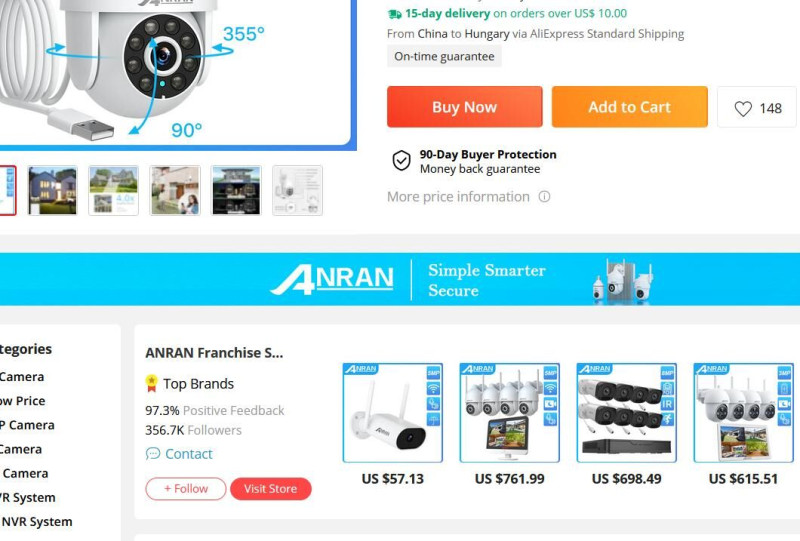This screenshot has height=541, width=800.
Task: Select the woman with phone thumbnail
Action: point(175,190)
